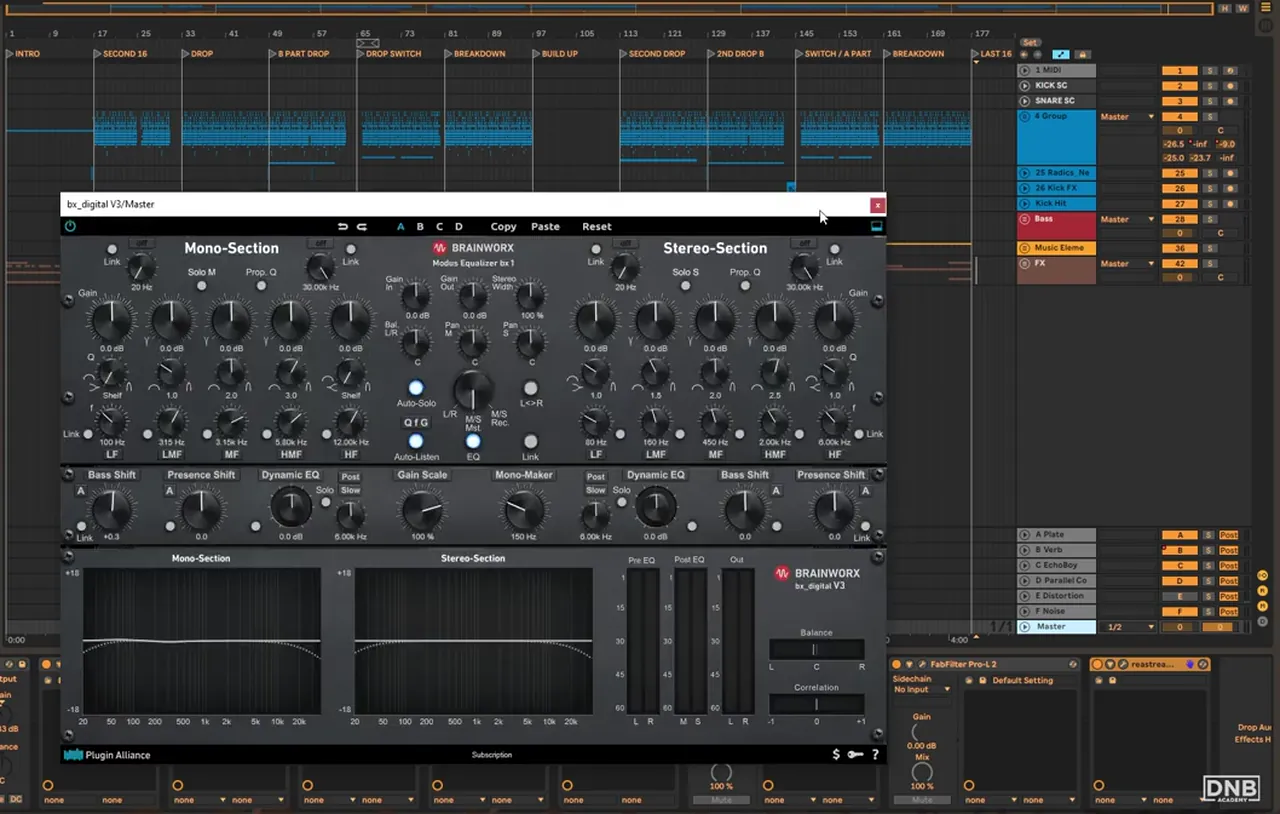This screenshot has width=1280, height=814.
Task: Select preset slot A
Action: (x=401, y=227)
